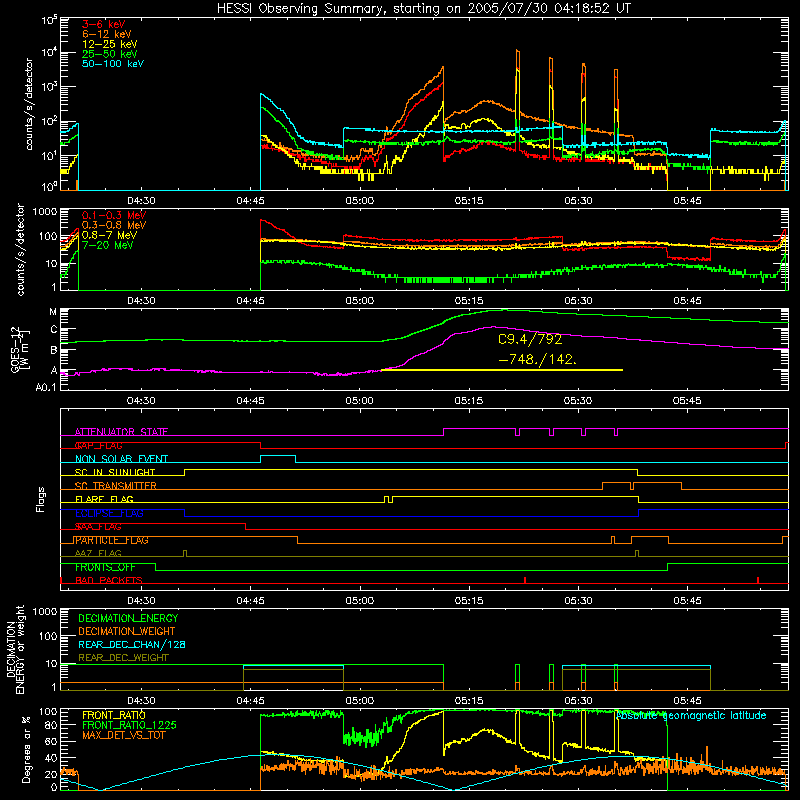The image size is (800, 800).
Task: Select the SC_TRANSMITTER flag label
Action: 115,486
